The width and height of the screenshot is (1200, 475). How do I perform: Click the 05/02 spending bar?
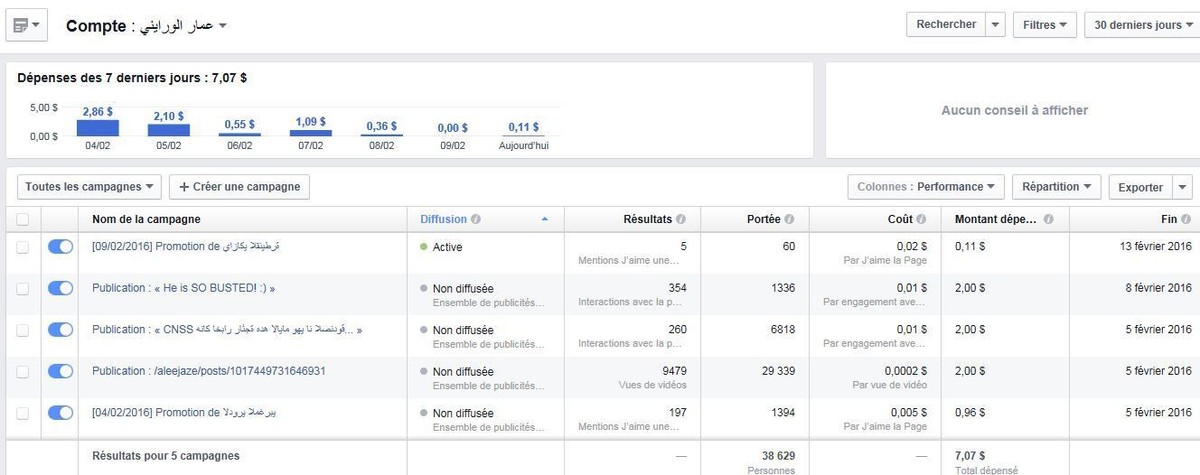click(169, 130)
